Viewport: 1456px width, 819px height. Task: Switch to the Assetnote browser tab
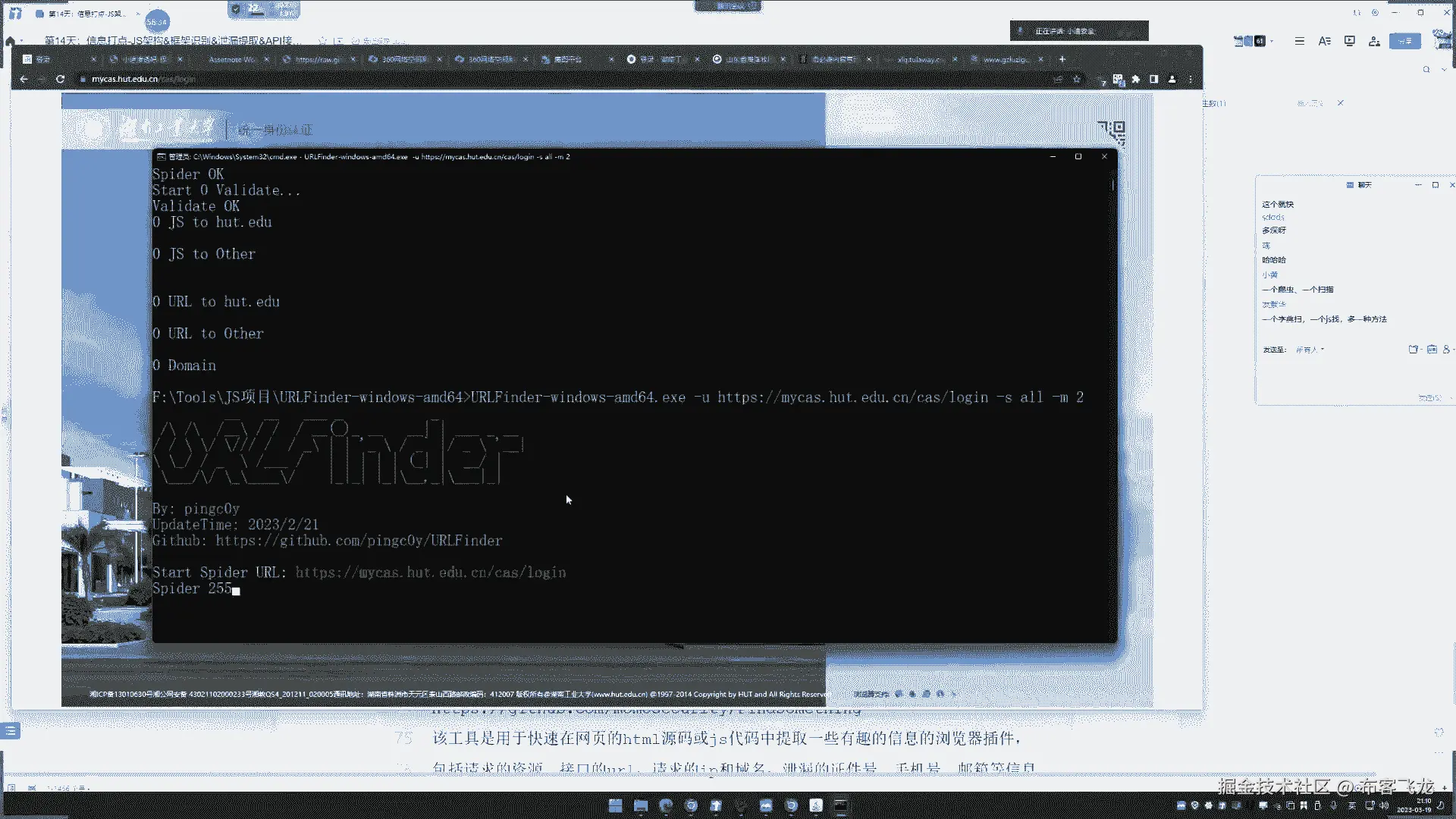[232, 59]
